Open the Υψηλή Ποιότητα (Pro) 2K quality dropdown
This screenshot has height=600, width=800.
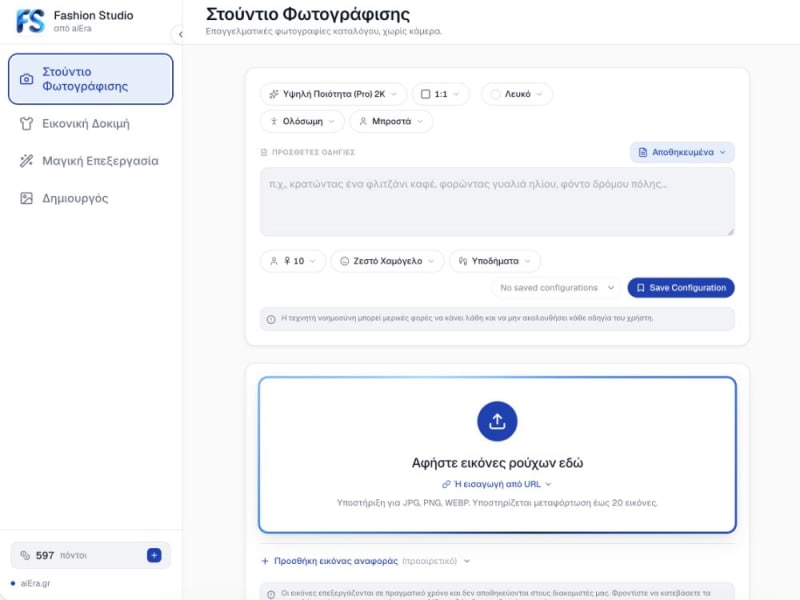(333, 94)
